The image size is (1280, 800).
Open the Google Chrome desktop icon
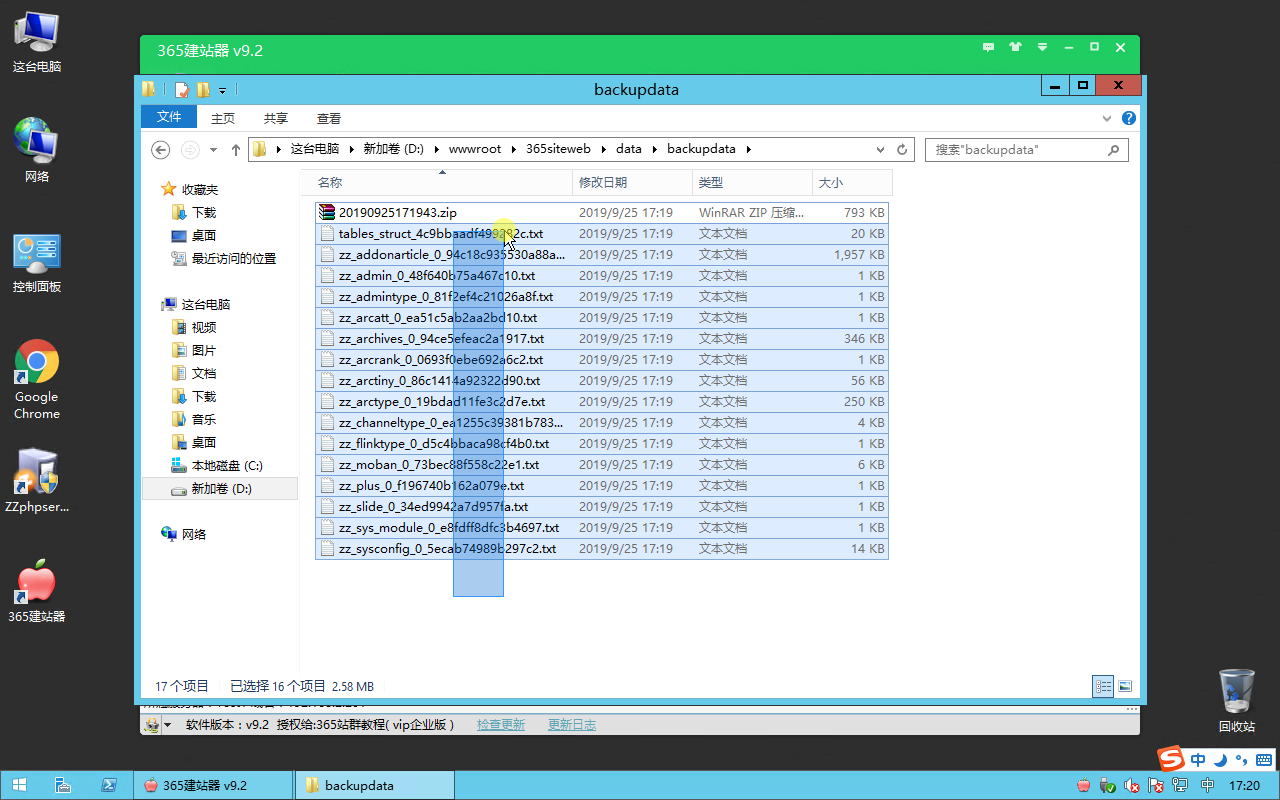(x=37, y=380)
